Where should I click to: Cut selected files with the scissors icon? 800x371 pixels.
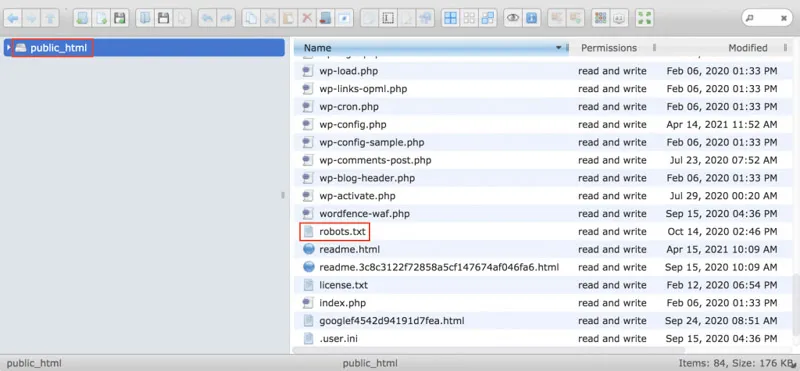(269, 19)
